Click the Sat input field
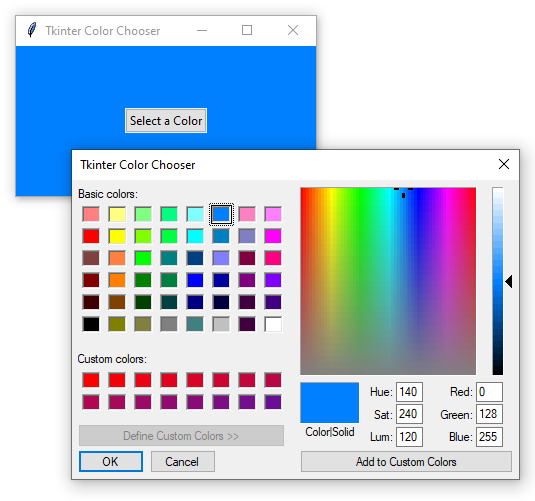The width and height of the screenshot is (535, 501). pos(409,414)
